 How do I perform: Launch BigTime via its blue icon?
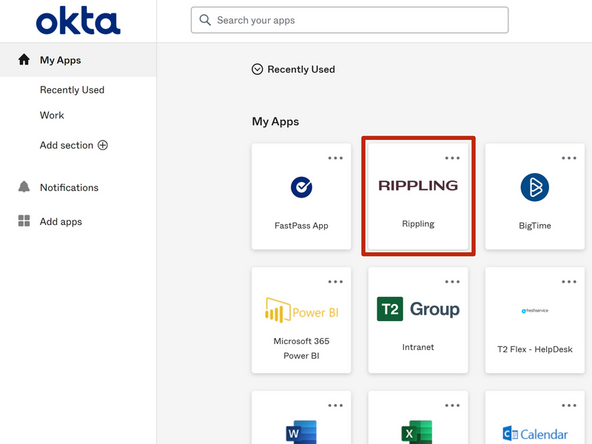tap(535, 187)
